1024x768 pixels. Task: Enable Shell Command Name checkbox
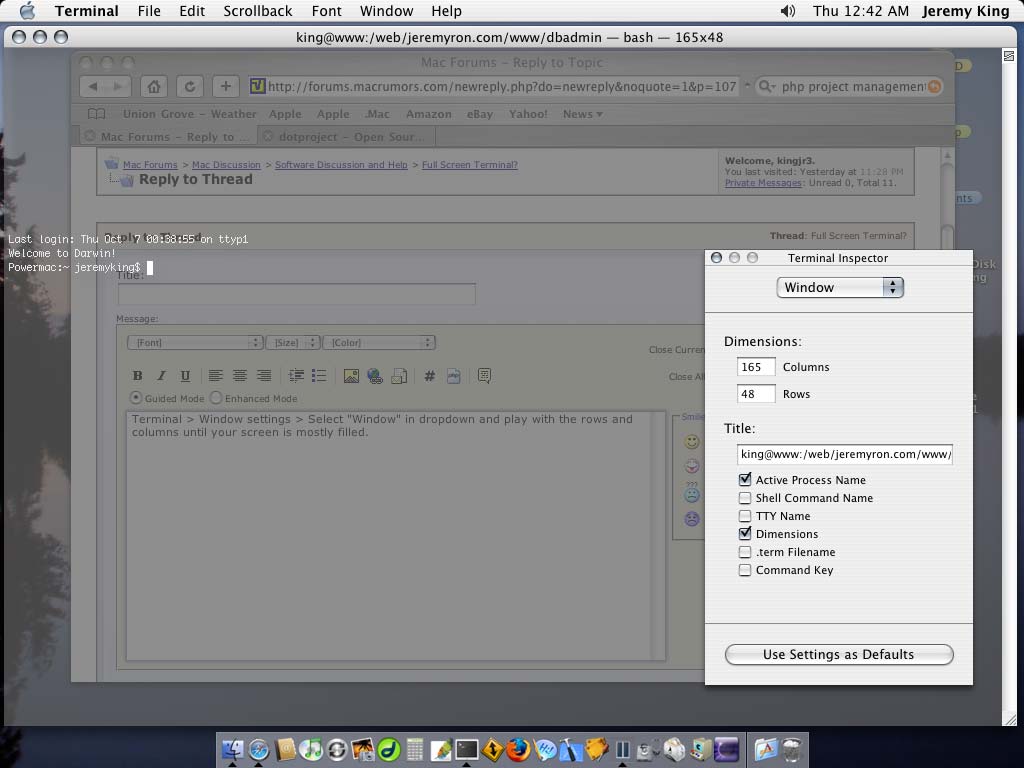click(744, 498)
